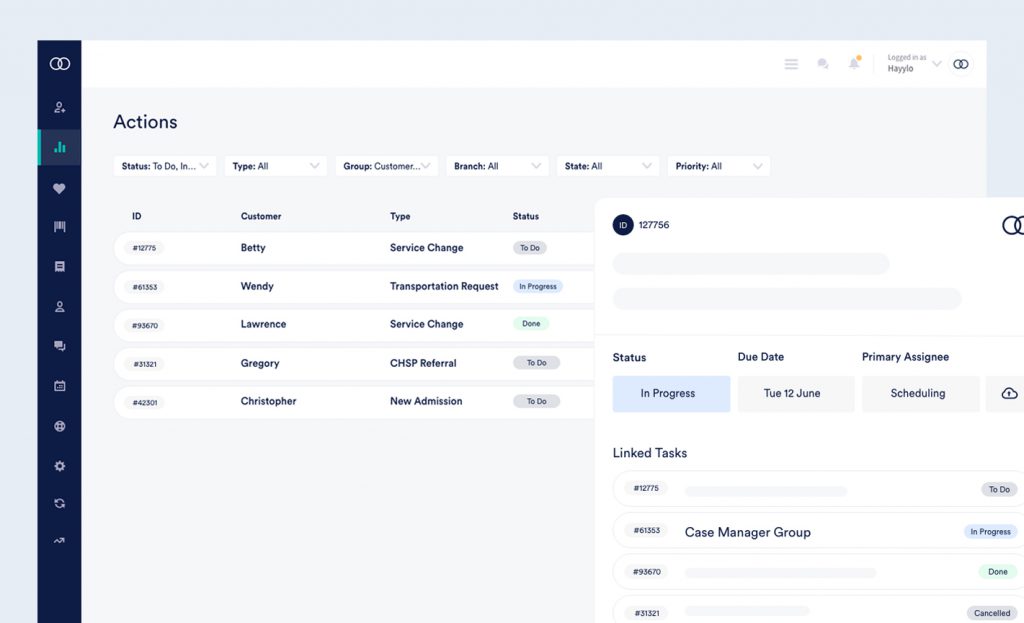The image size is (1024, 623).
Task: Click the cloud upload icon in detail panel
Action: [x=1009, y=393]
